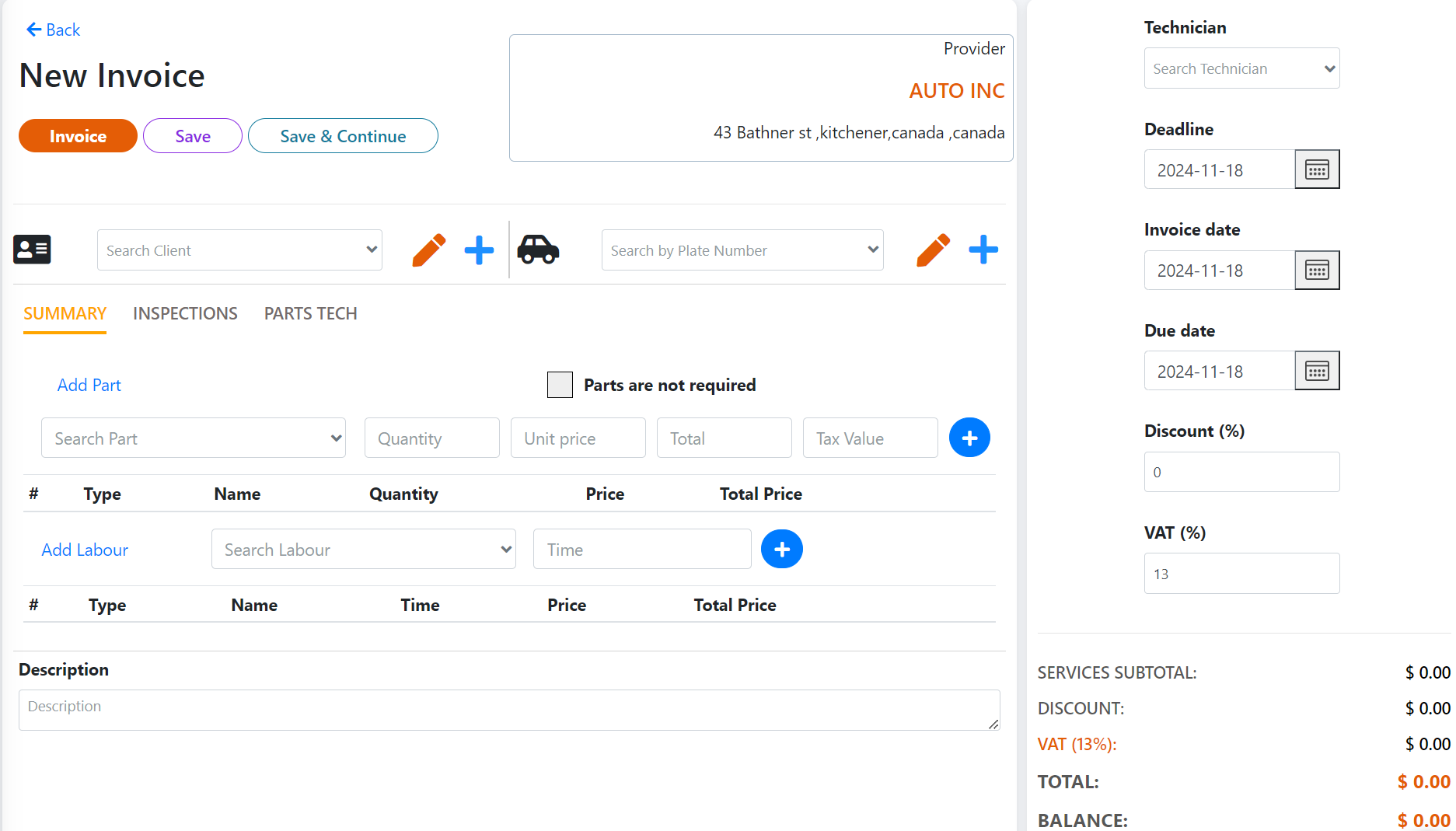Click the Save & Continue button
This screenshot has width=1456, height=831.
coord(342,136)
